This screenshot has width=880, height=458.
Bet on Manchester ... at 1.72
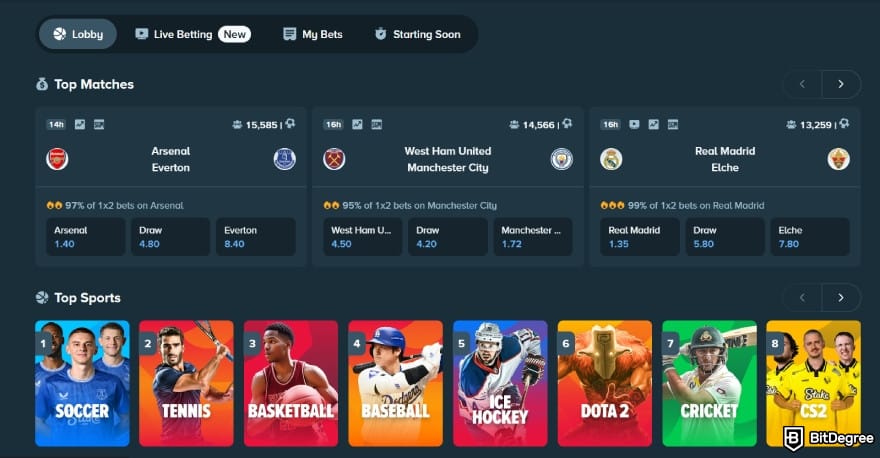(533, 237)
